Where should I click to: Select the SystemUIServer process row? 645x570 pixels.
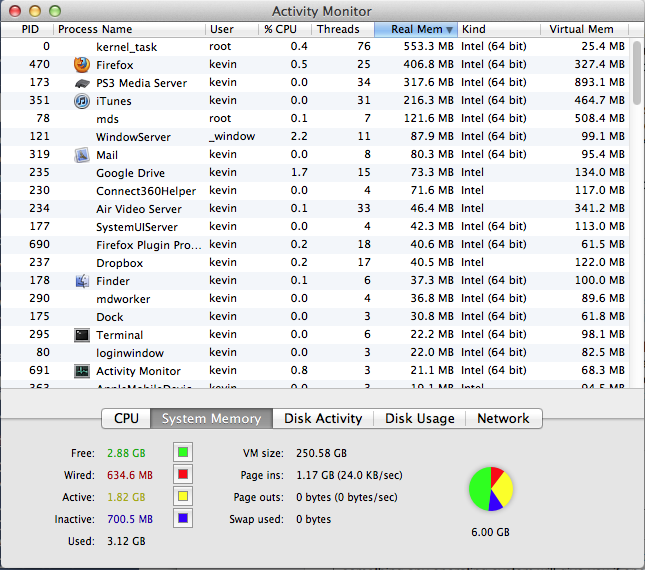[315, 227]
